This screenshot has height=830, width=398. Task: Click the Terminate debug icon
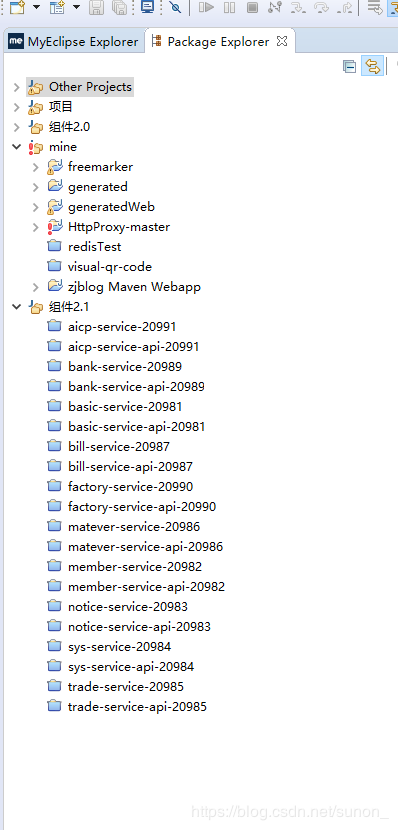[x=252, y=7]
